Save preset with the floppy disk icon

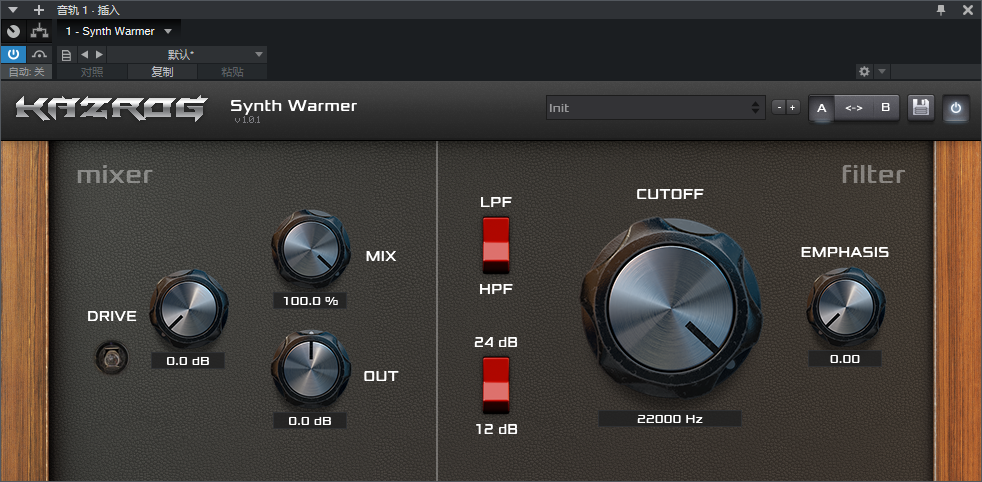(921, 108)
